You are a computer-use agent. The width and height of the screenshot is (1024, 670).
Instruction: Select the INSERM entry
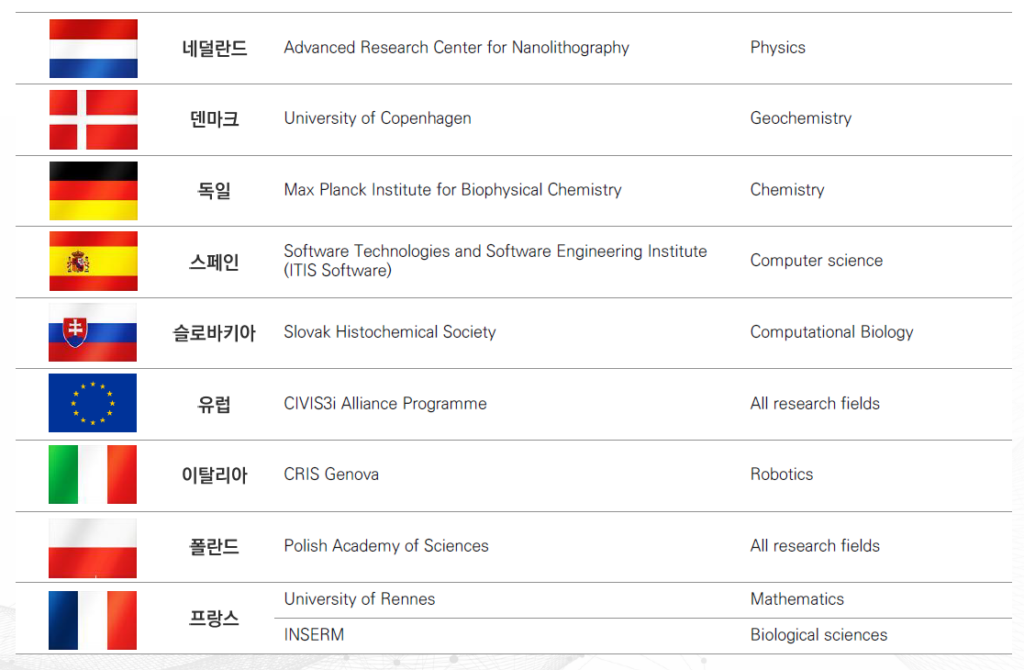point(313,635)
